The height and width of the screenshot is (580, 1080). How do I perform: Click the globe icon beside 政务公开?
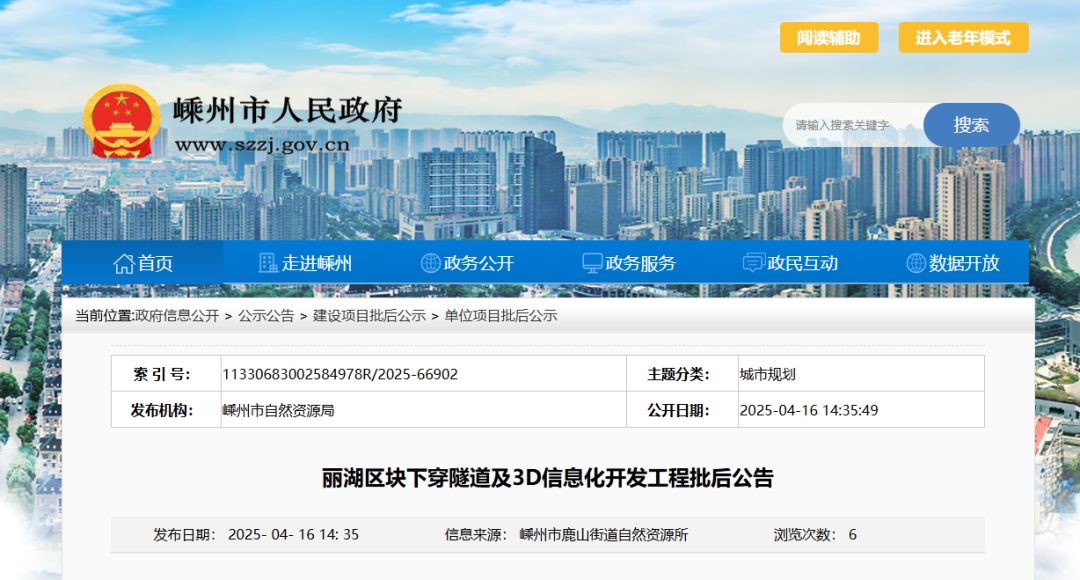[430, 263]
